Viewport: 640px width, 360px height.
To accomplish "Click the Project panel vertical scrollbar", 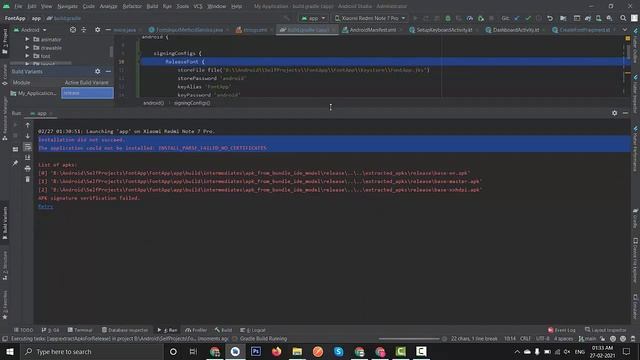I will tap(111, 51).
